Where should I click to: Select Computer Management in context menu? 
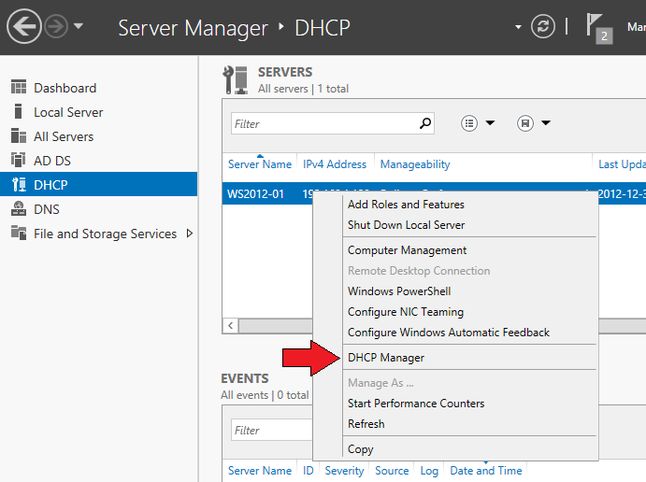(x=407, y=250)
